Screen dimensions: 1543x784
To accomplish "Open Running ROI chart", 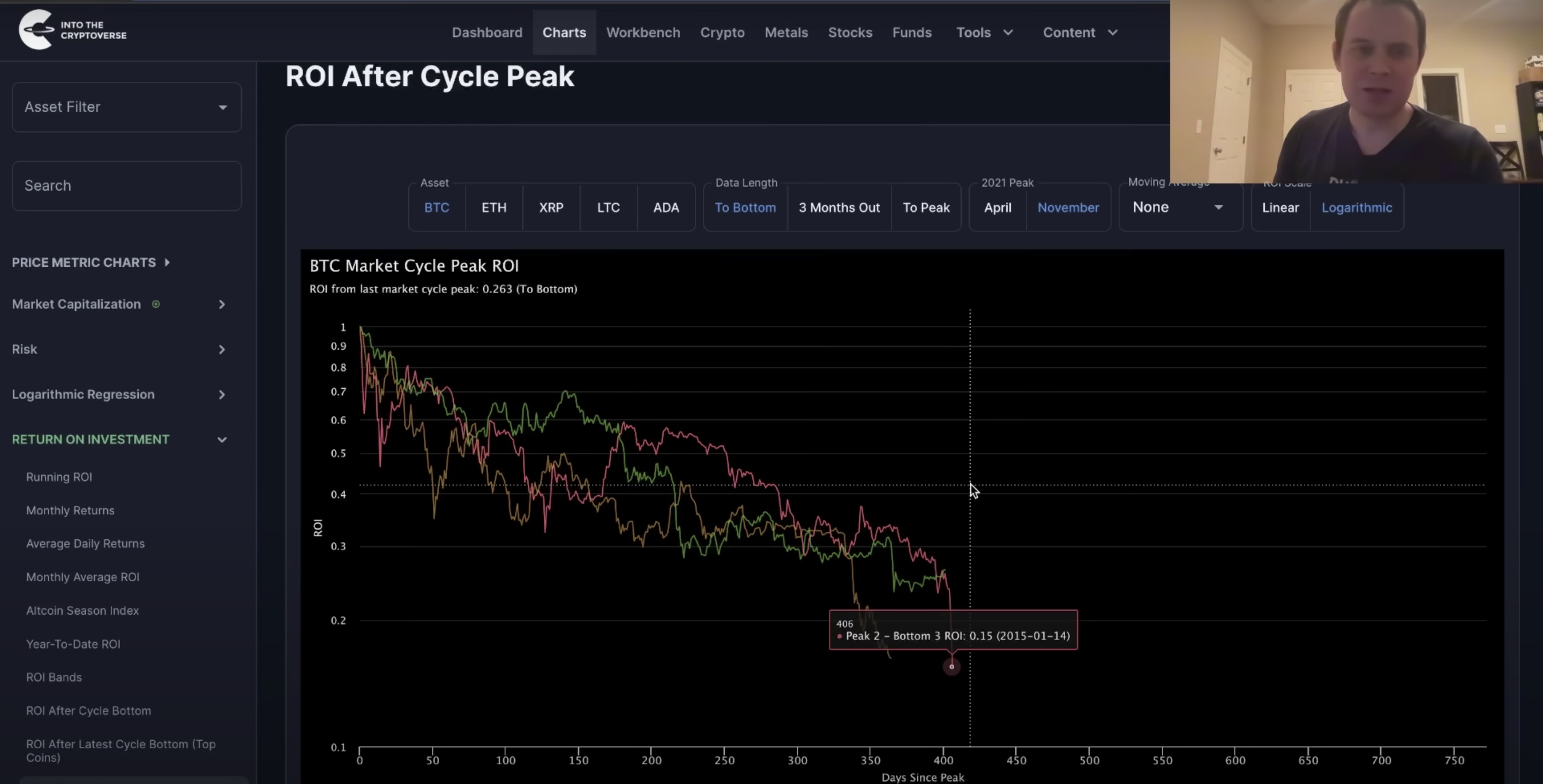I will (x=59, y=477).
